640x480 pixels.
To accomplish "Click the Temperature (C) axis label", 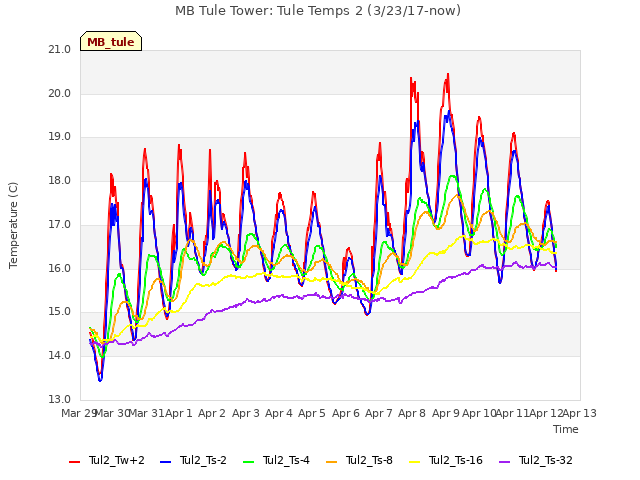I will point(13,225).
